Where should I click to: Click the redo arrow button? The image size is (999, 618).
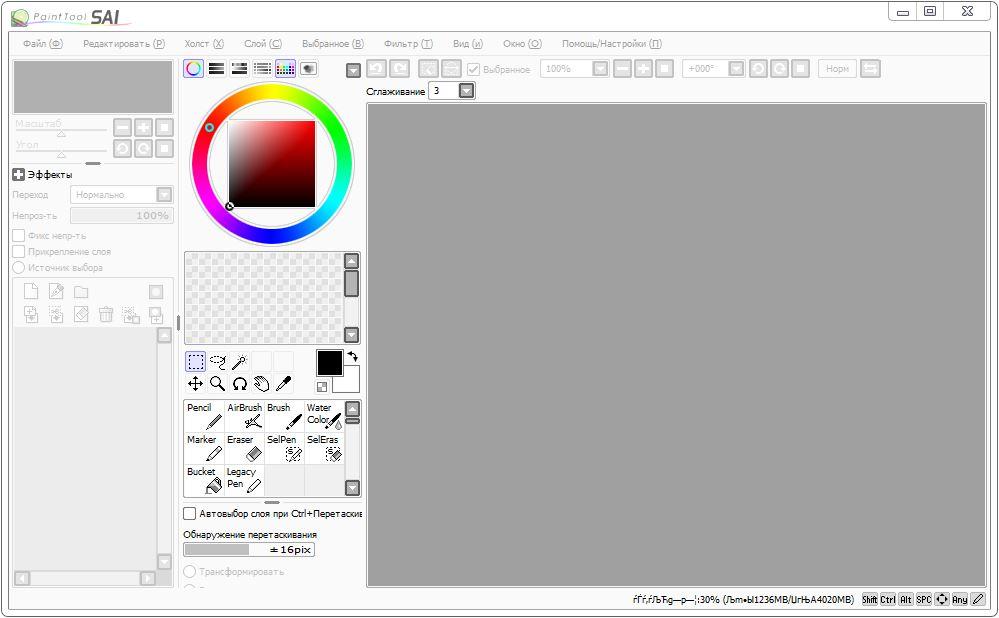[x=399, y=69]
